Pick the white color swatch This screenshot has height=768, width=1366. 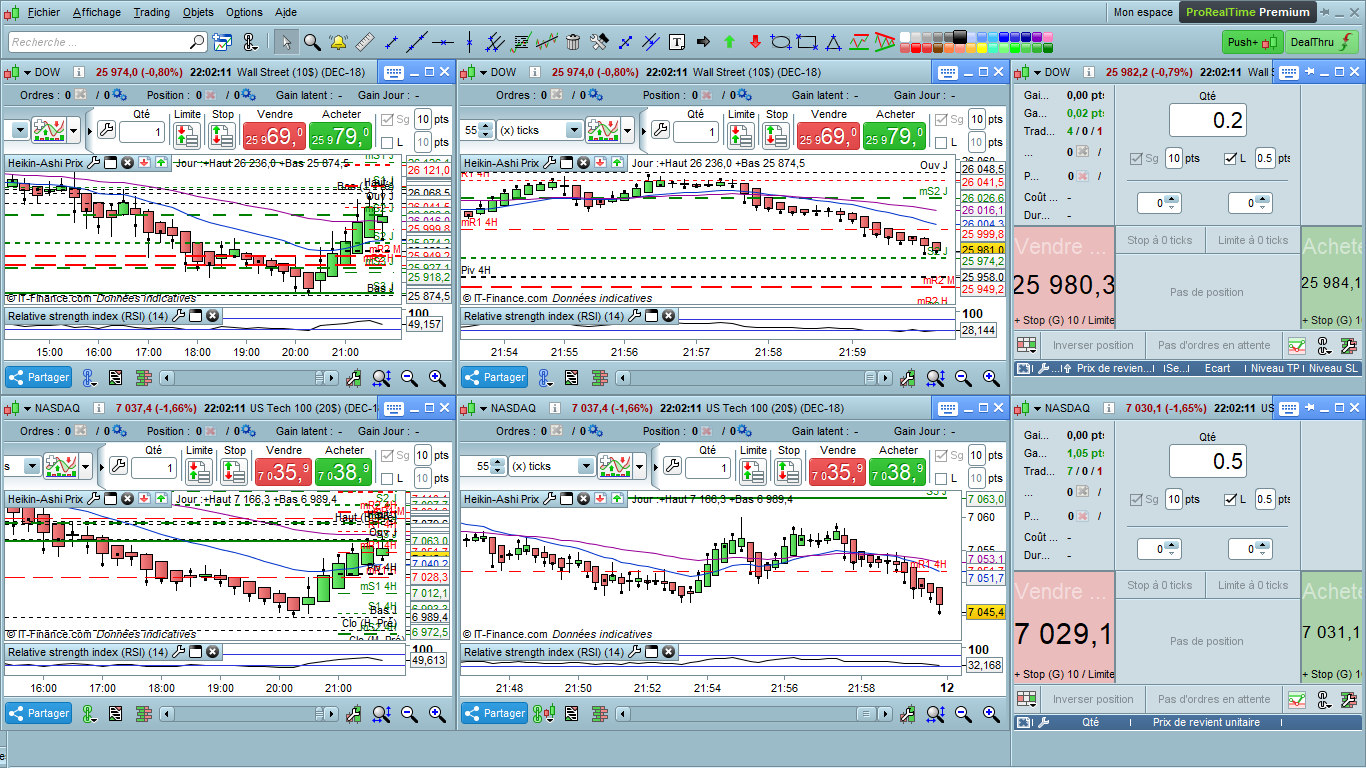point(906,36)
